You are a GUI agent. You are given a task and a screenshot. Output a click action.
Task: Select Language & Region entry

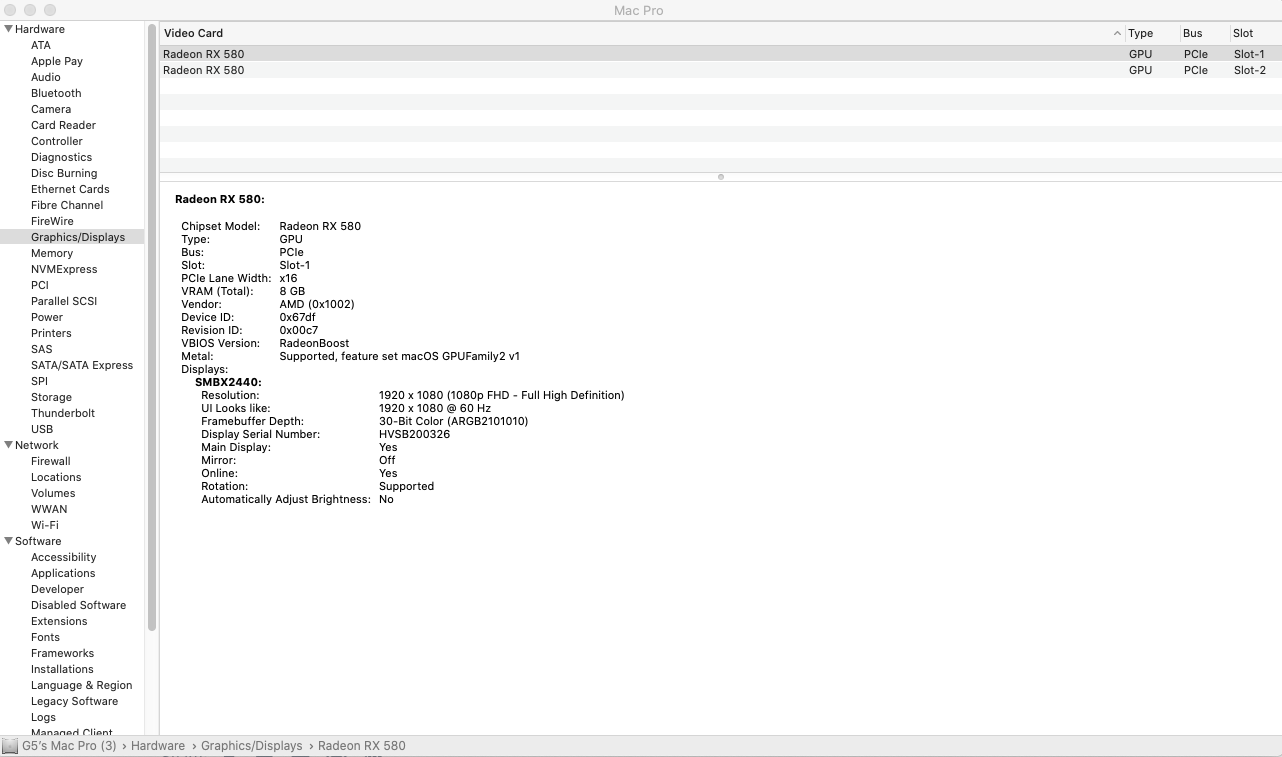pos(81,685)
